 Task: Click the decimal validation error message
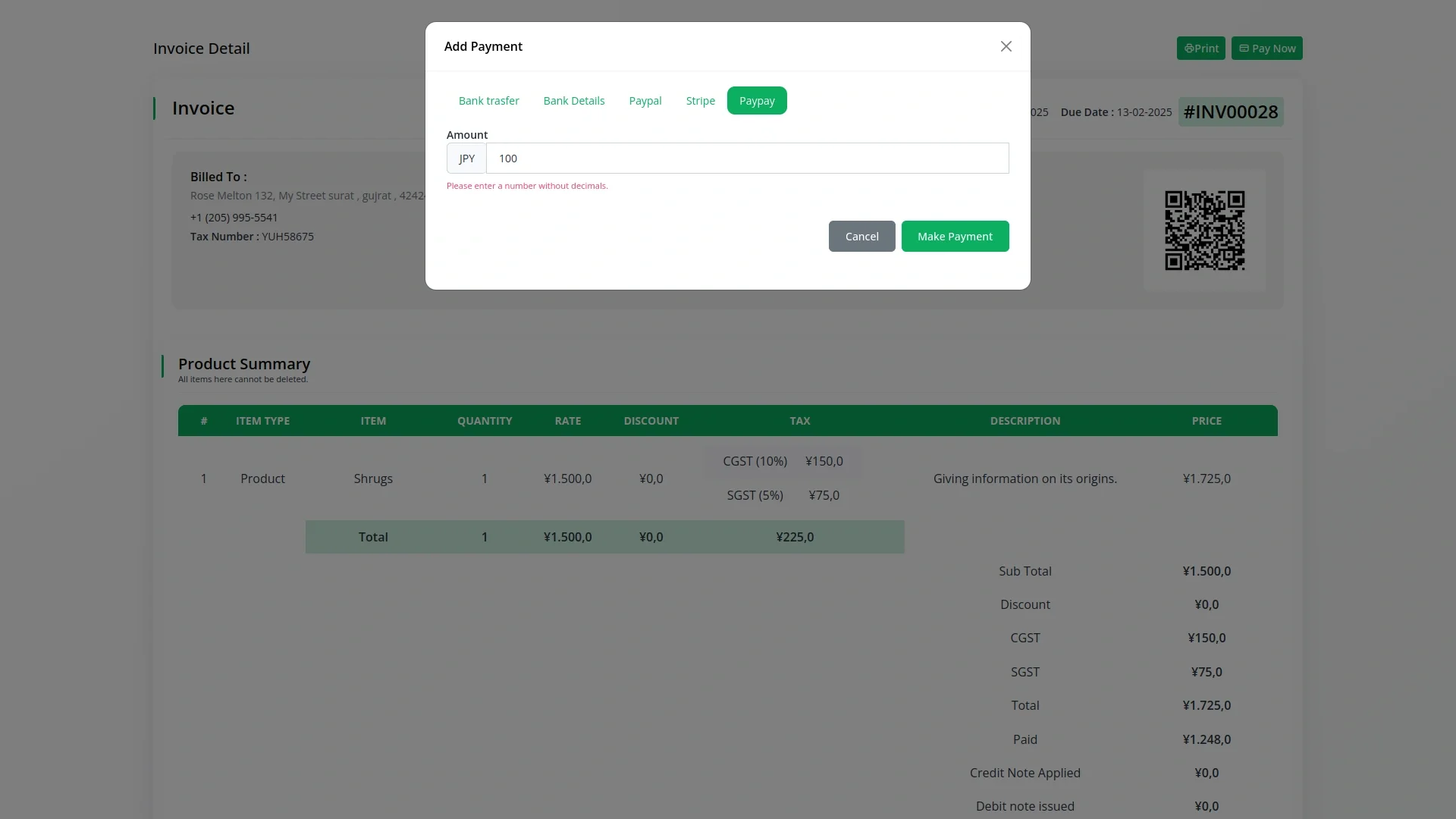[526, 186]
